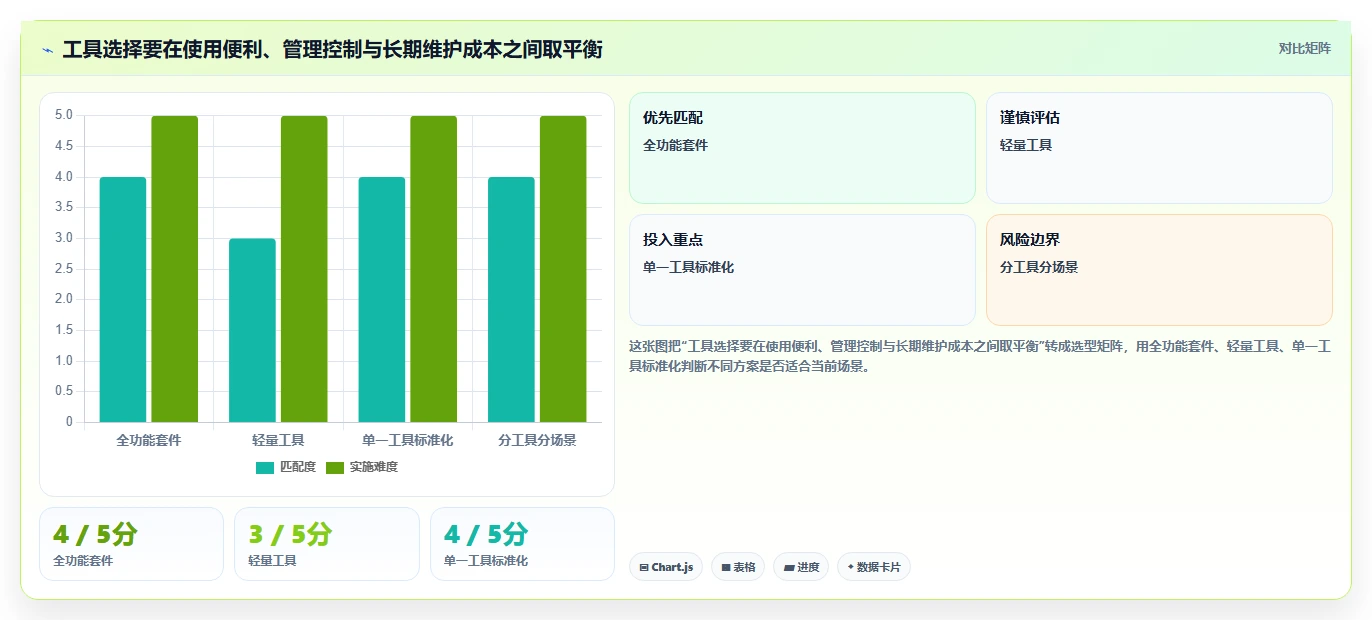Click the 匹配度 legend label text
The width and height of the screenshot is (1372, 620).
(298, 467)
